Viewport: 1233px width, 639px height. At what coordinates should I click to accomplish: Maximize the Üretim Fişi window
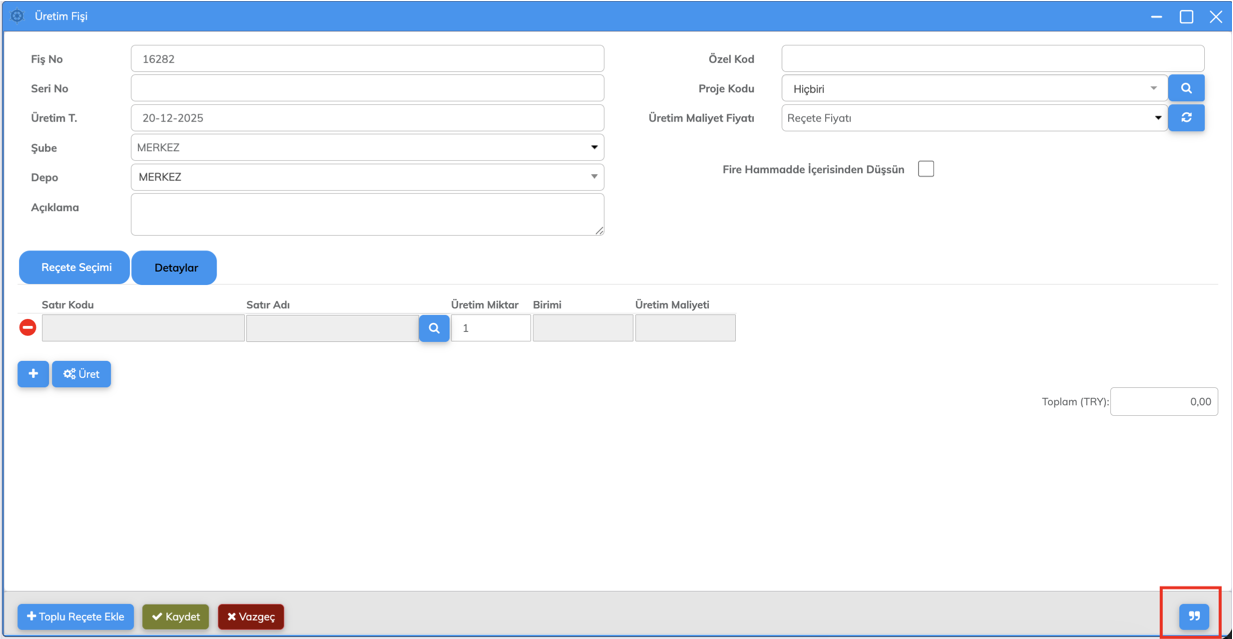point(1186,16)
